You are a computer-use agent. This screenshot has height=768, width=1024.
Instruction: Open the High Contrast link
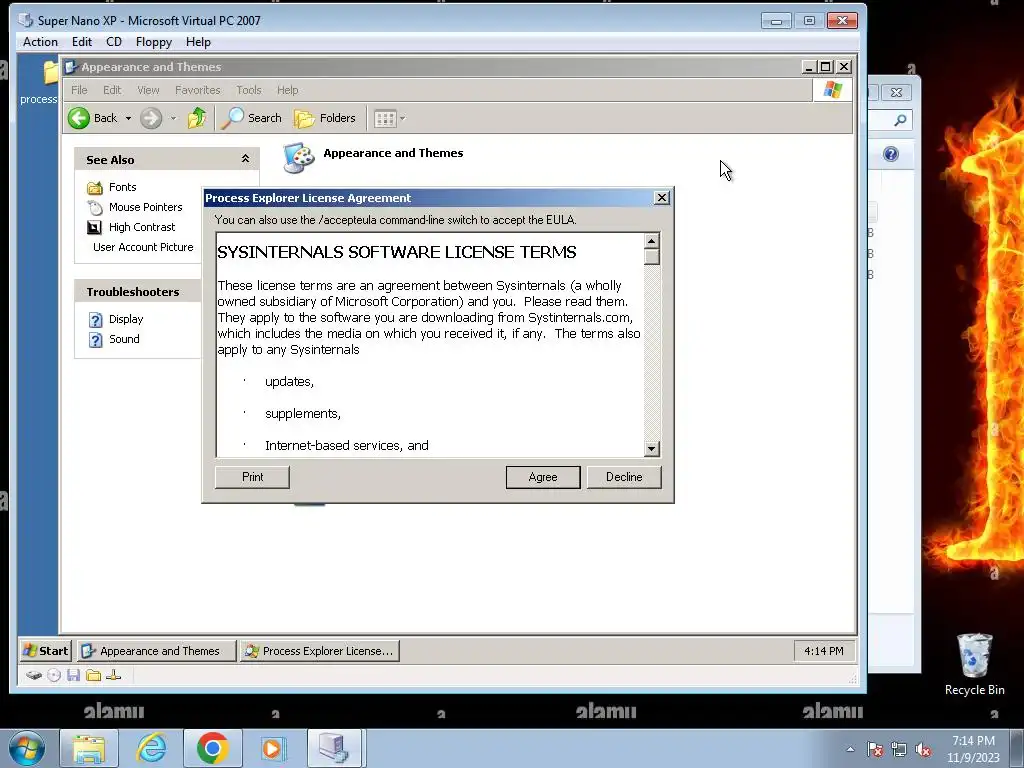point(142,227)
